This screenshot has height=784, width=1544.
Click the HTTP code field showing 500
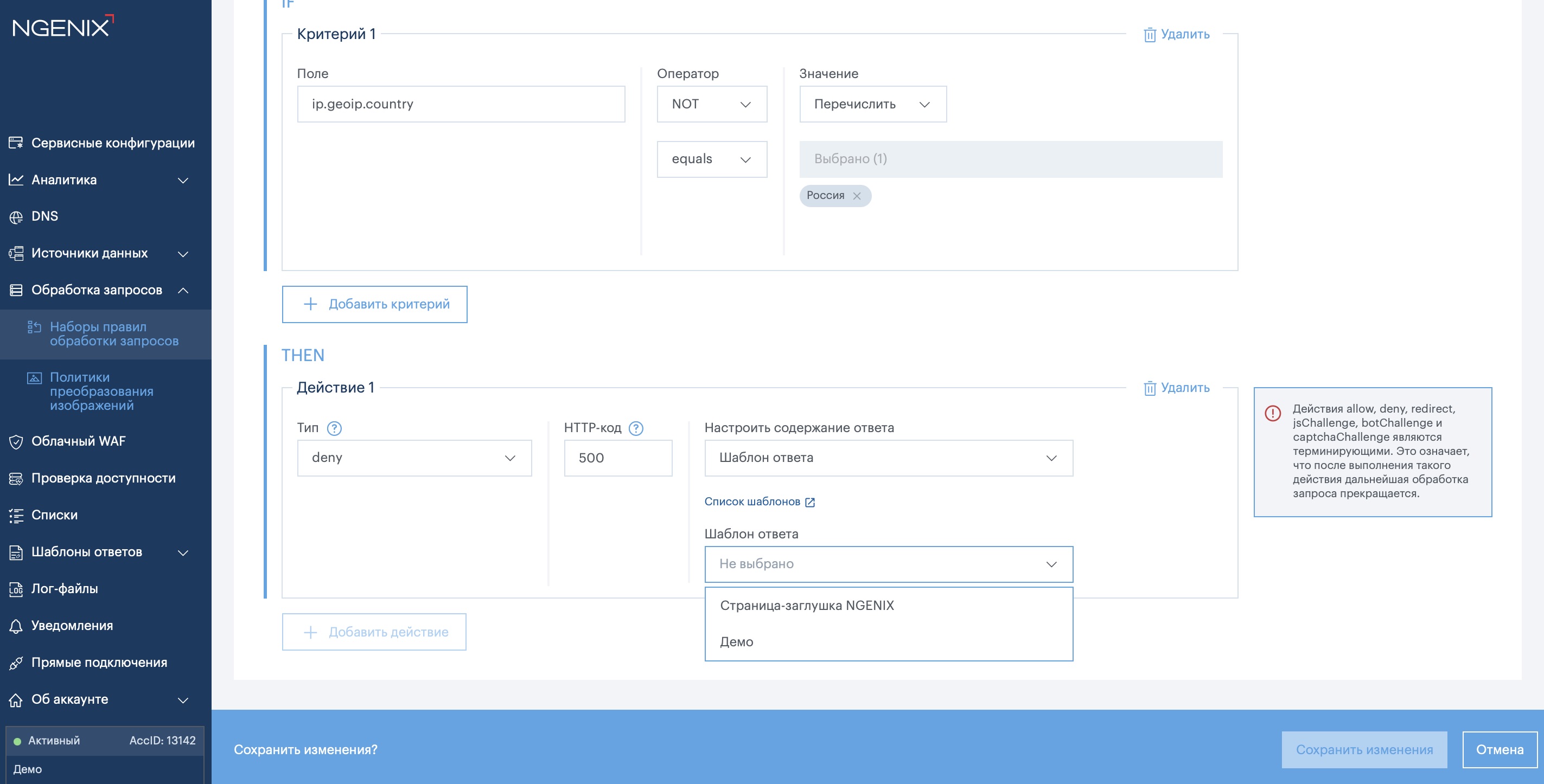point(617,458)
